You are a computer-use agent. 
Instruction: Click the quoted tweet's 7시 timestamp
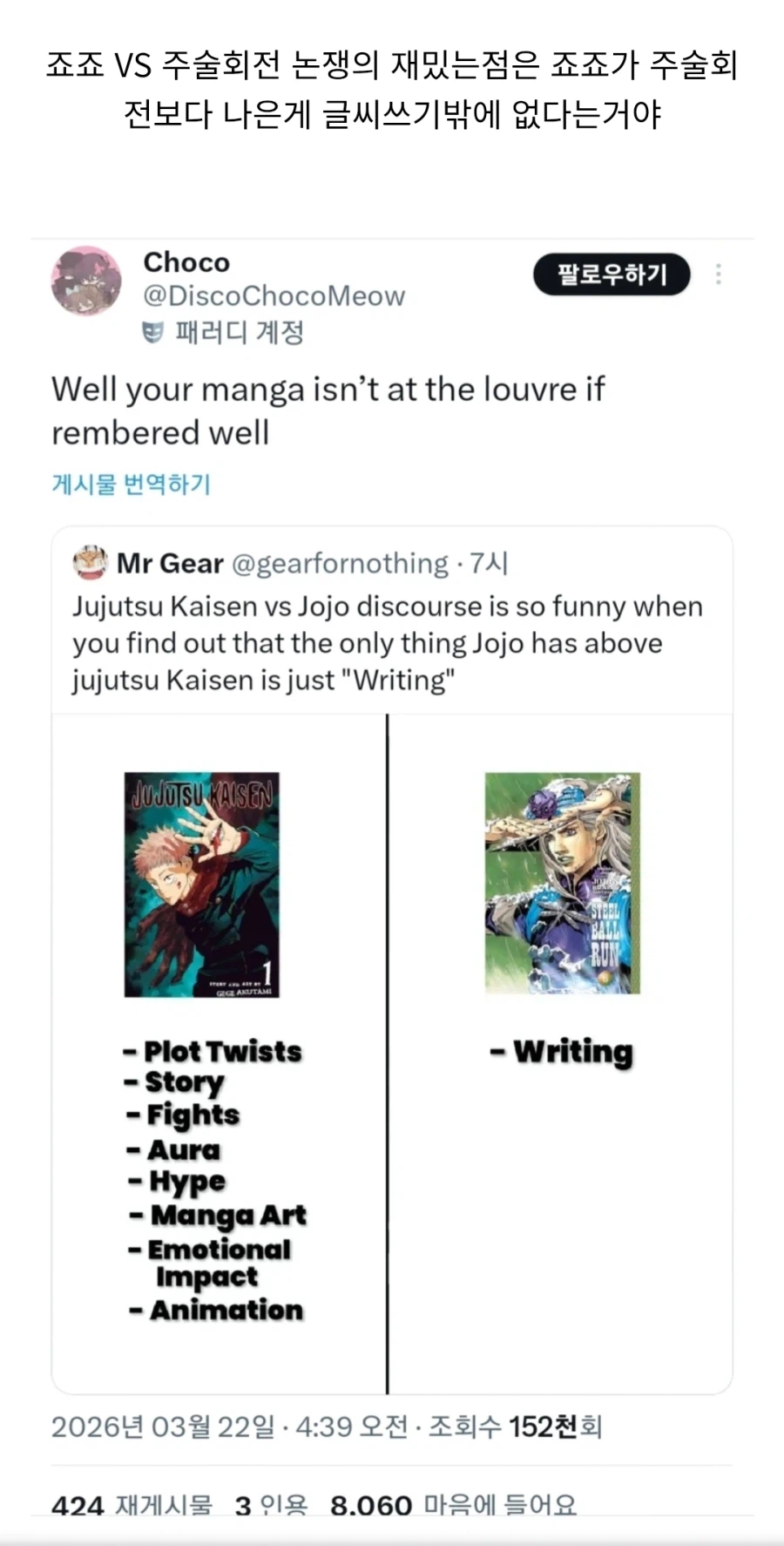point(489,564)
